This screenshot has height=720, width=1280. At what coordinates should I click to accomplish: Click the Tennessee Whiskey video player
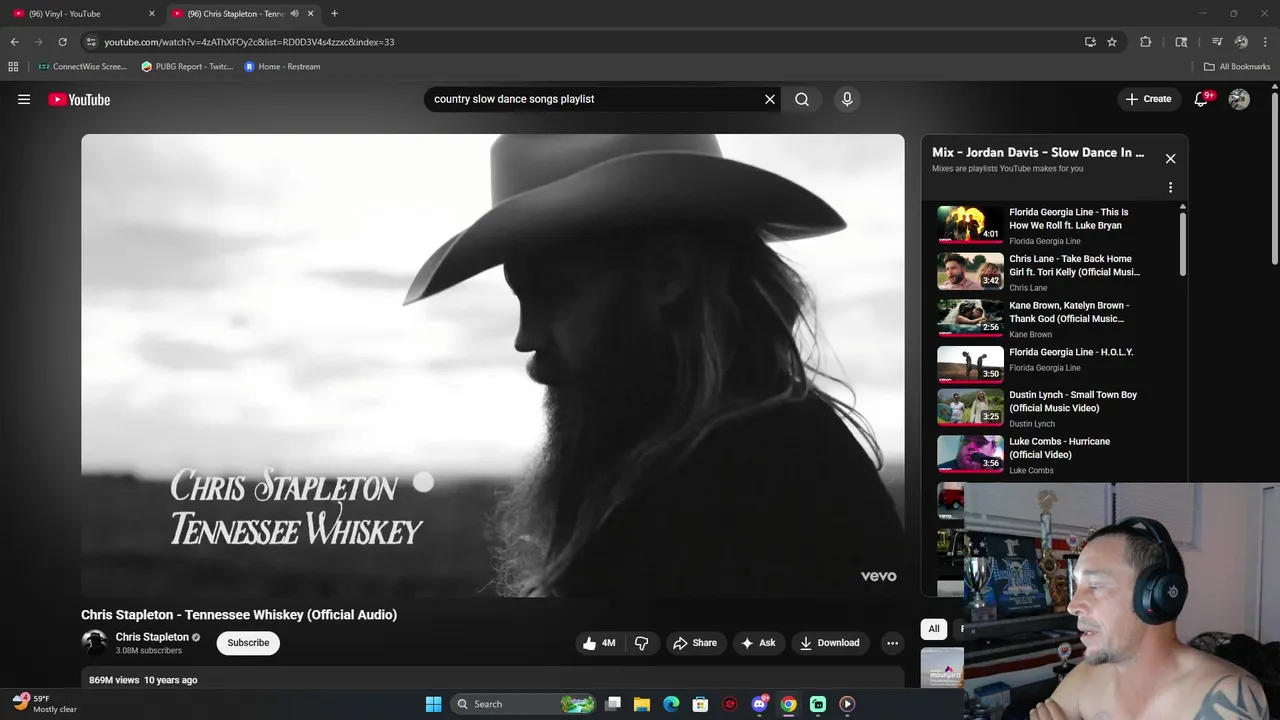point(492,365)
